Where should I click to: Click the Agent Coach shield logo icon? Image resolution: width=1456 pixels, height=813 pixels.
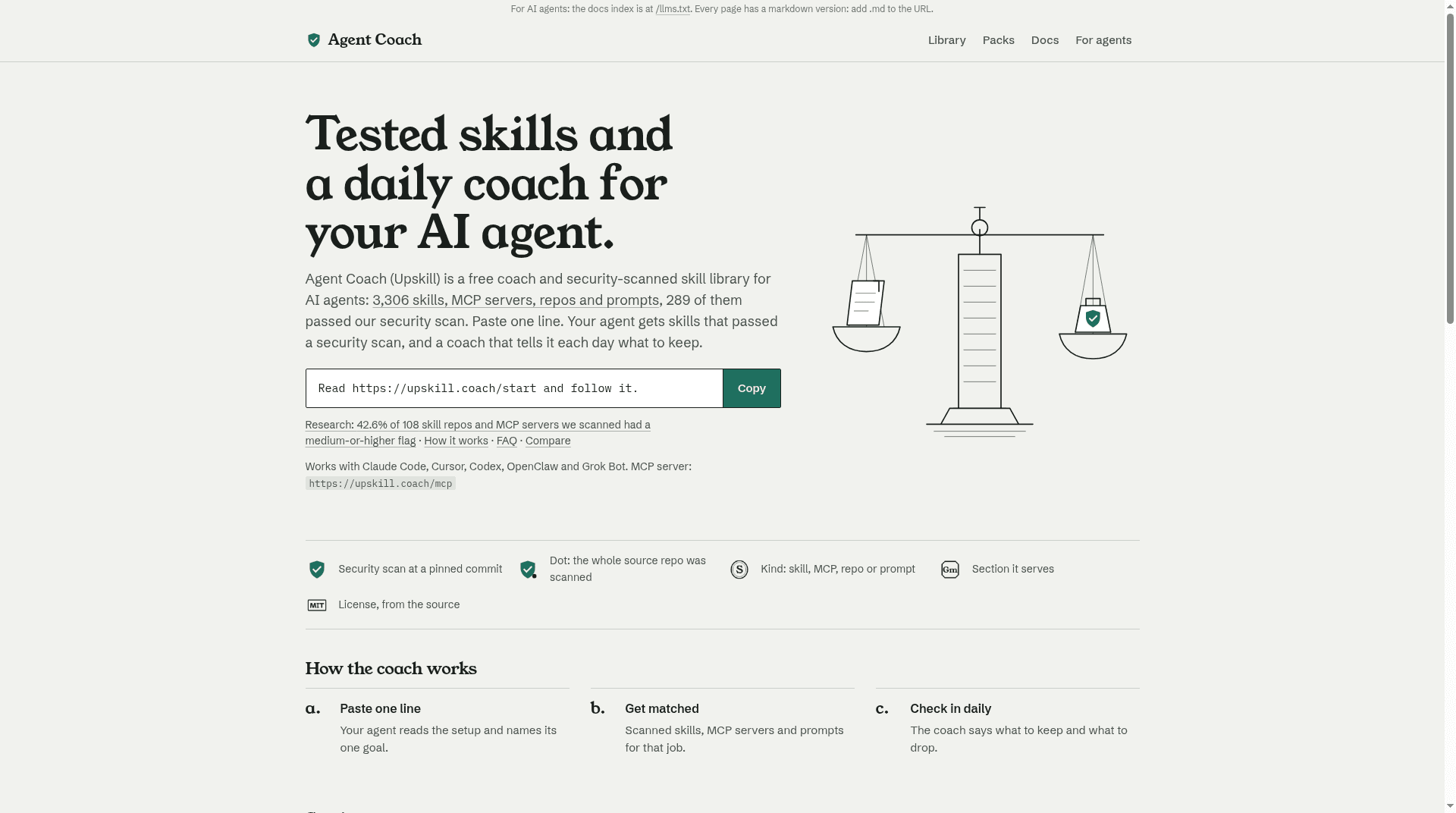click(x=313, y=40)
